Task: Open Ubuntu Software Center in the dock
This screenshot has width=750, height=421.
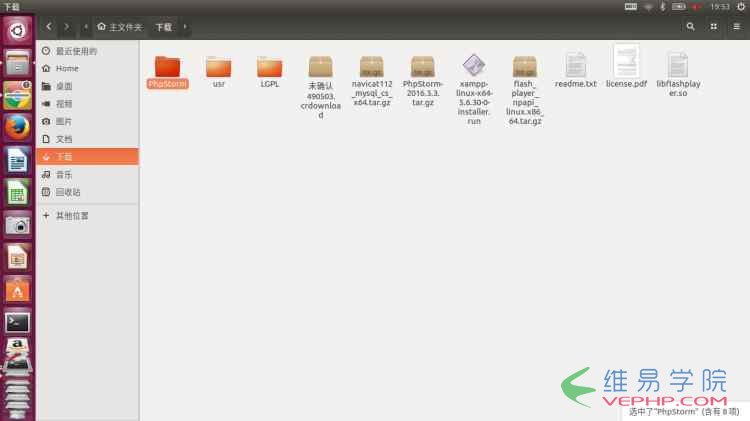Action: 17,290
